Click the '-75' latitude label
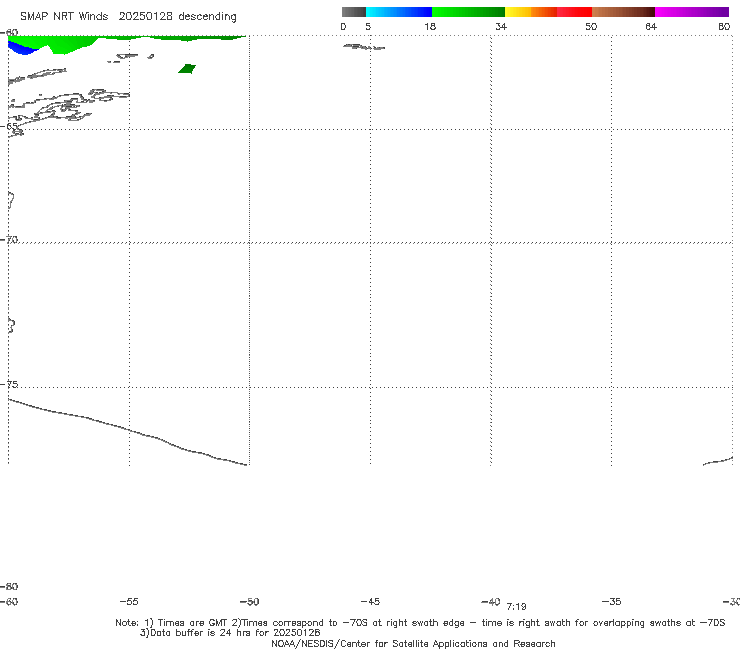The height and width of the screenshot is (650, 740). 9,384
